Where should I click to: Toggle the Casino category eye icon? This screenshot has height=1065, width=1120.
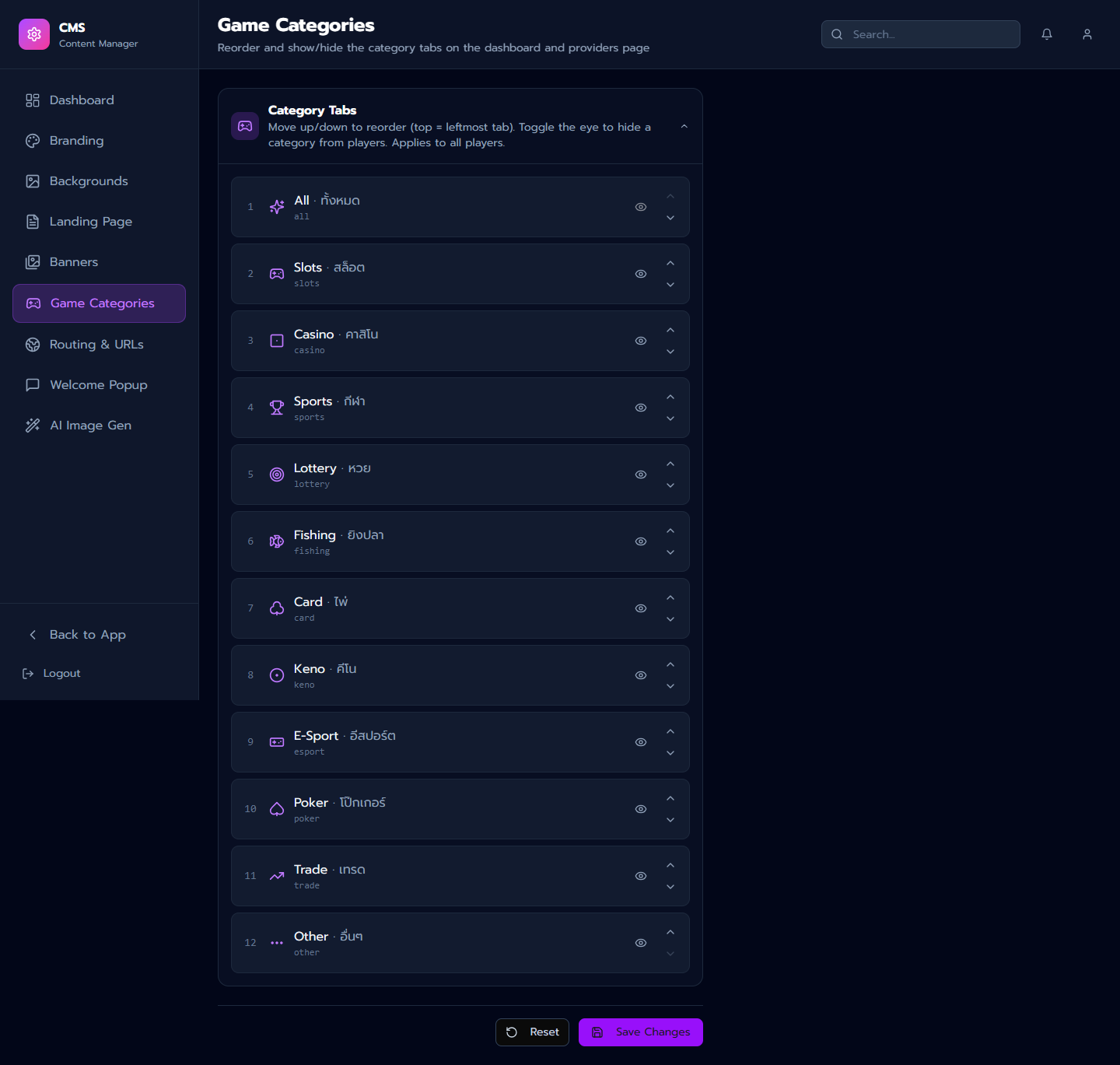coord(641,341)
